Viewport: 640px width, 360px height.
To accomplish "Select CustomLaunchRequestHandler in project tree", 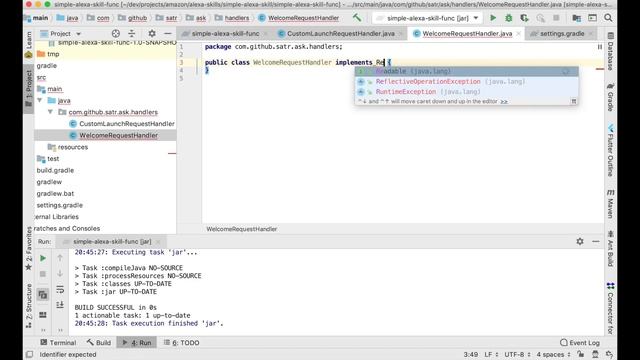I will (x=127, y=124).
